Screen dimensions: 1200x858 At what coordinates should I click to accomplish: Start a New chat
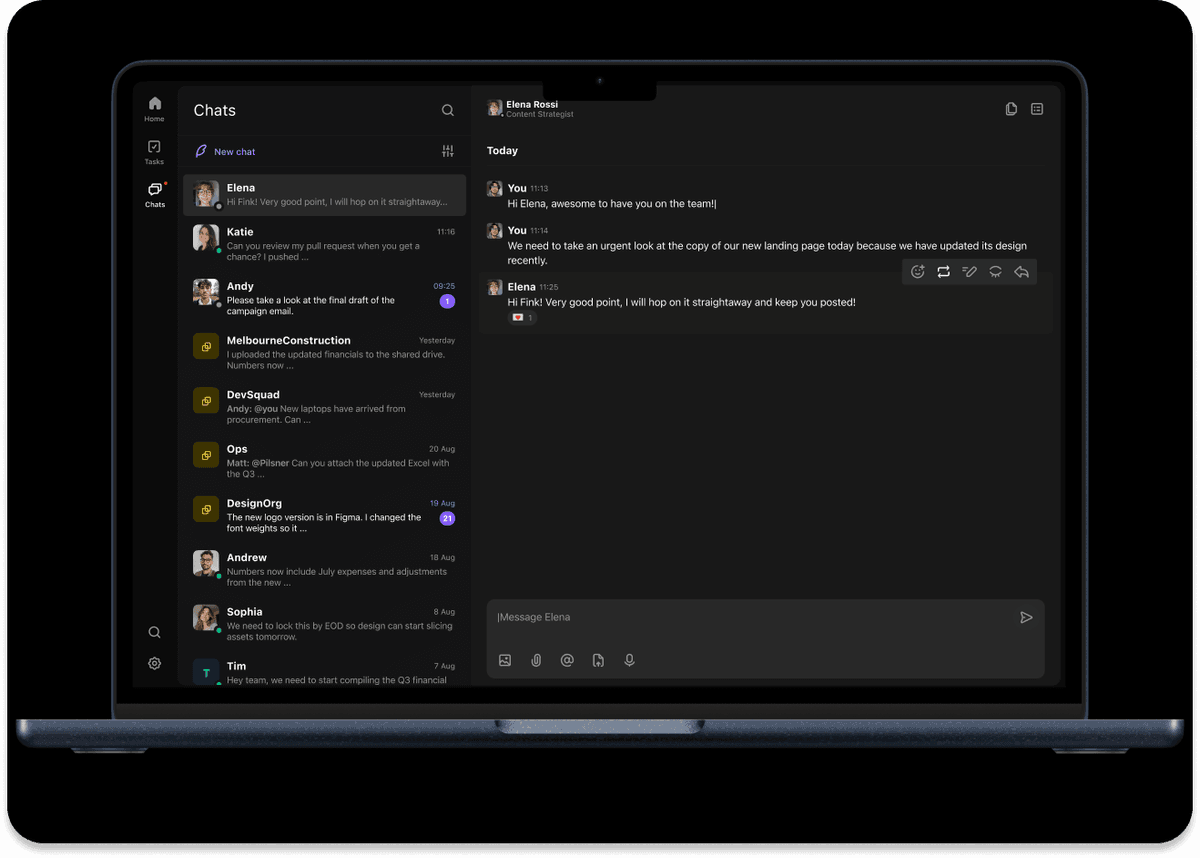224,151
